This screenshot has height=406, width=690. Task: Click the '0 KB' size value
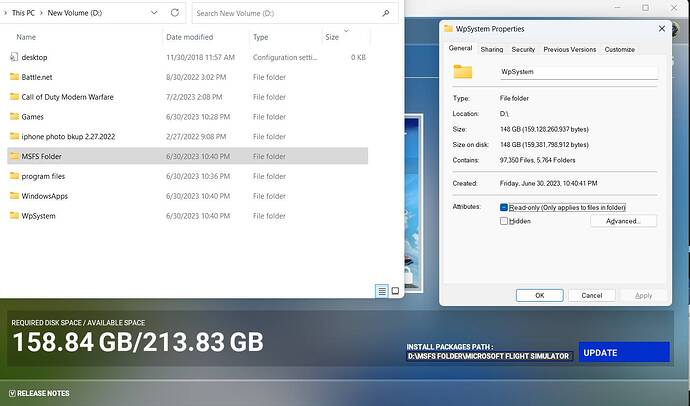358,57
